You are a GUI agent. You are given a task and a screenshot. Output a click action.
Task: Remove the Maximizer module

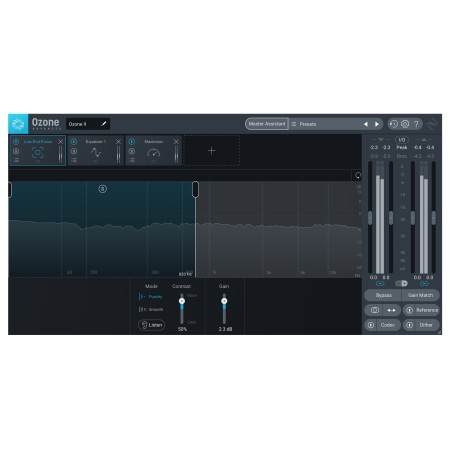click(176, 142)
